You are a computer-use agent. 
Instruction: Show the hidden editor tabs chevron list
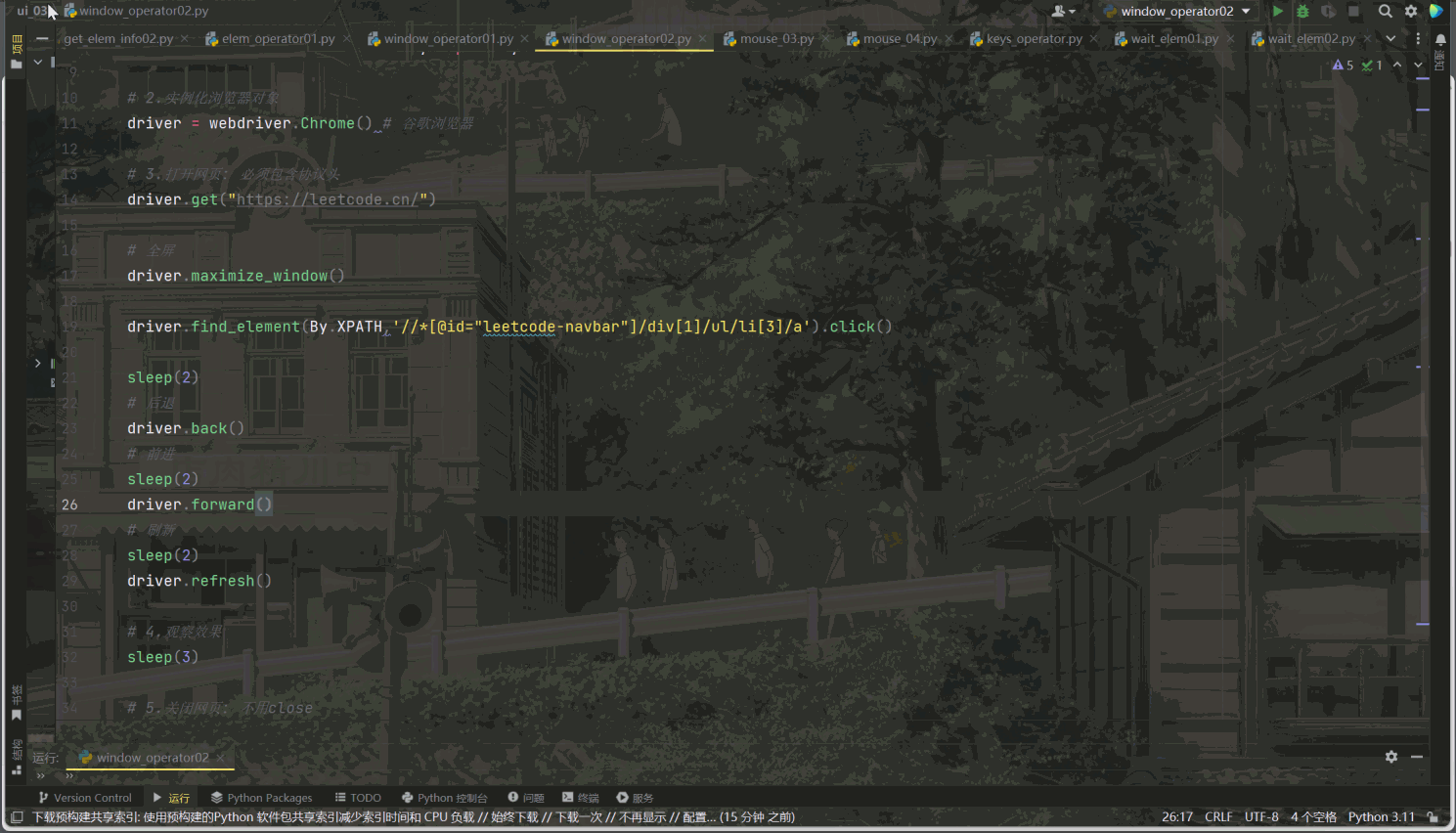(x=1390, y=38)
